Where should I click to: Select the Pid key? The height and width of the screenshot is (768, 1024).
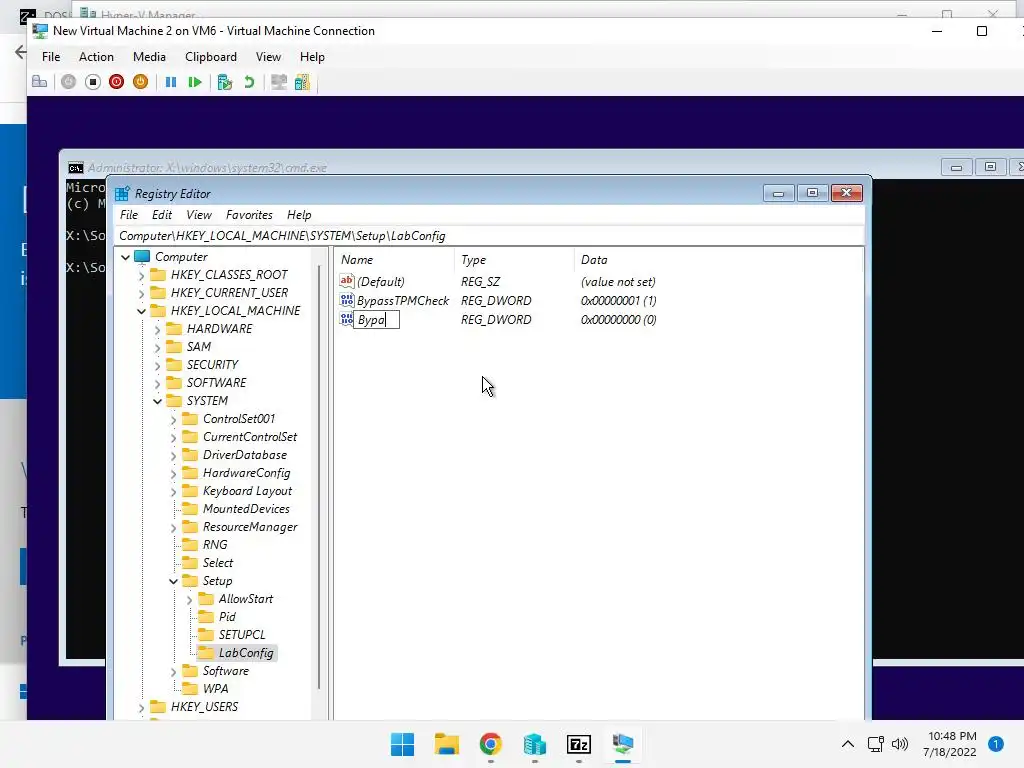tap(227, 616)
